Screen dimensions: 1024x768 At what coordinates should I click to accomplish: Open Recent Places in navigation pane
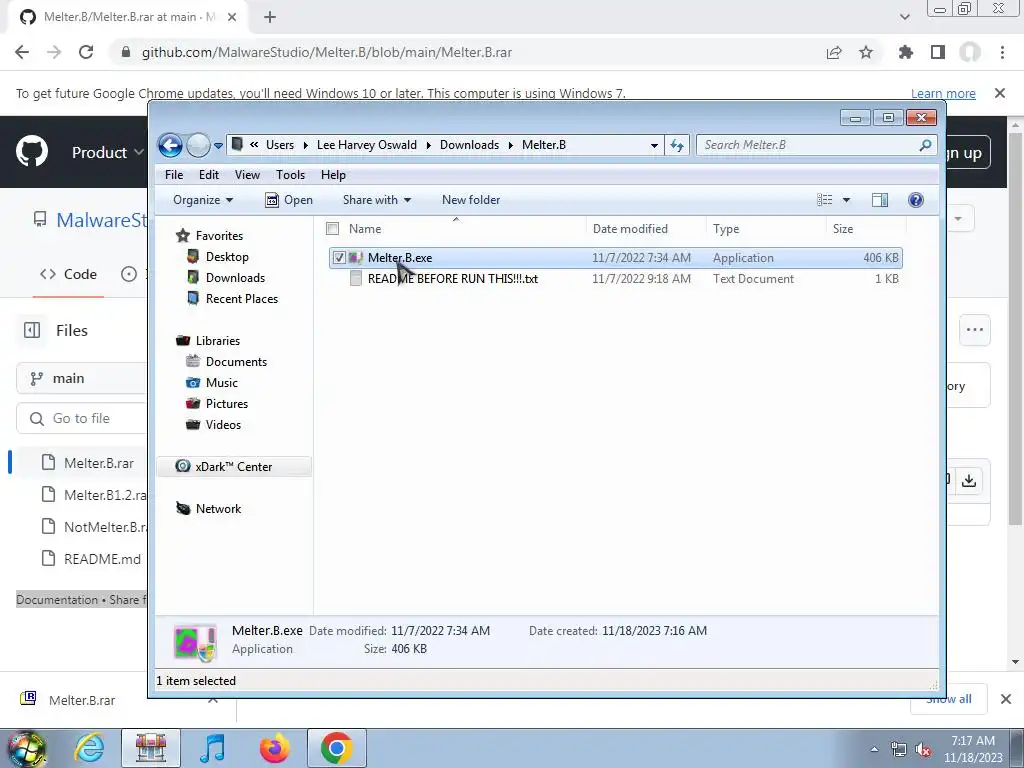[242, 298]
